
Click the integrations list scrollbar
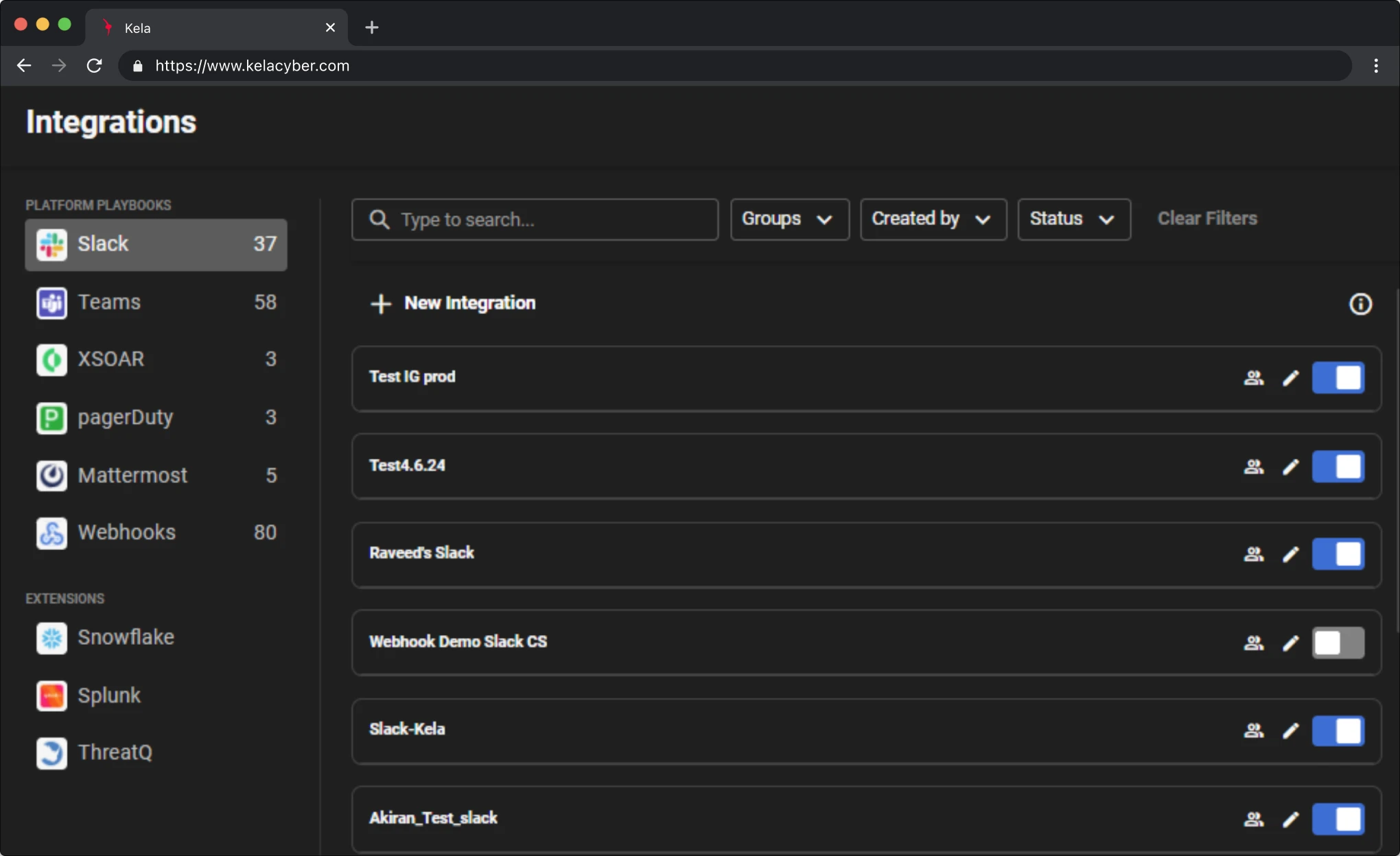[x=1396, y=460]
